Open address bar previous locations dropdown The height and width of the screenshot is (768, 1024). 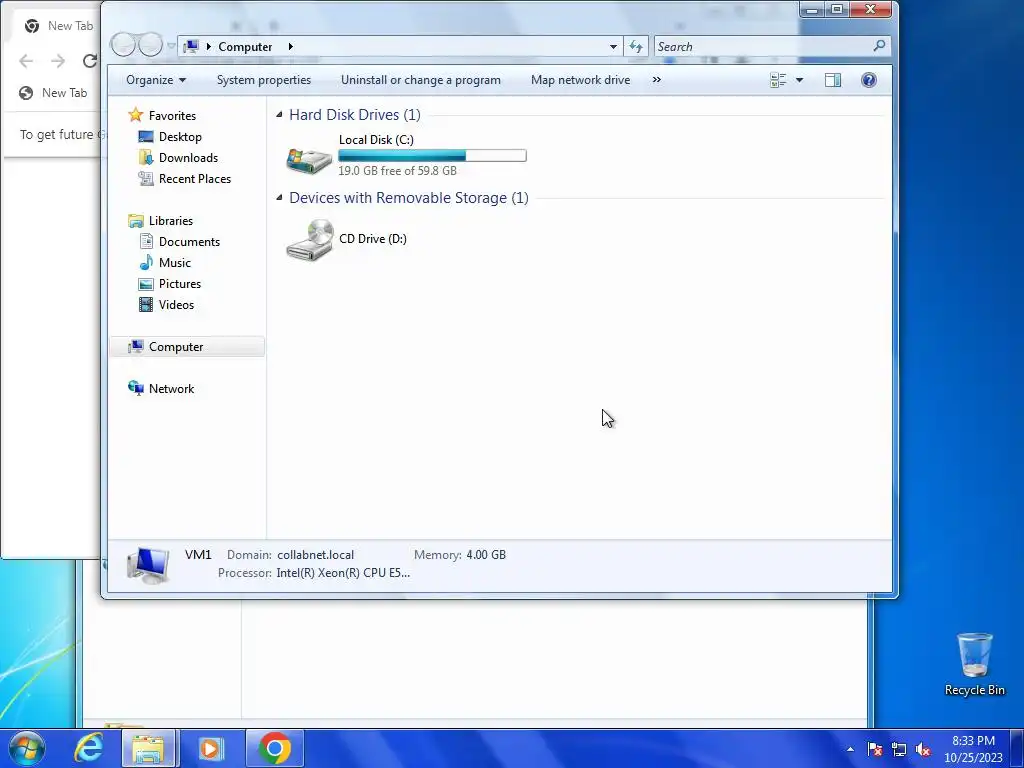tap(613, 46)
